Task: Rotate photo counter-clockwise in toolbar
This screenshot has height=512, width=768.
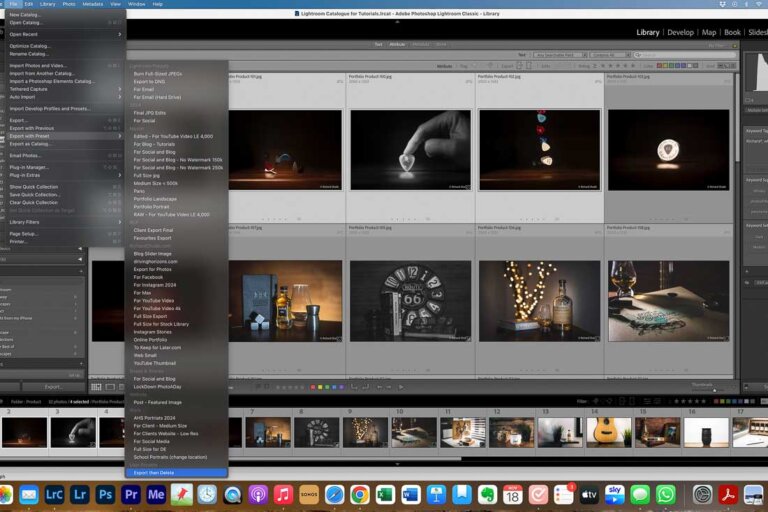Action: click(354, 387)
